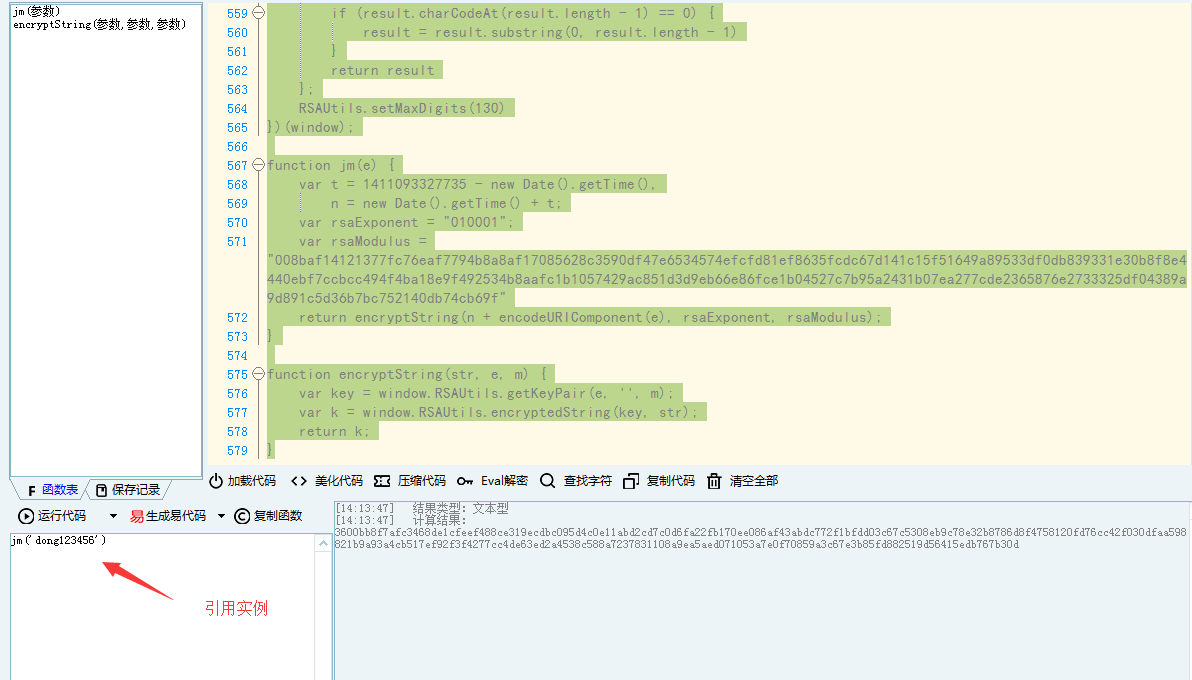Click the 复制函数 button

coord(268,516)
